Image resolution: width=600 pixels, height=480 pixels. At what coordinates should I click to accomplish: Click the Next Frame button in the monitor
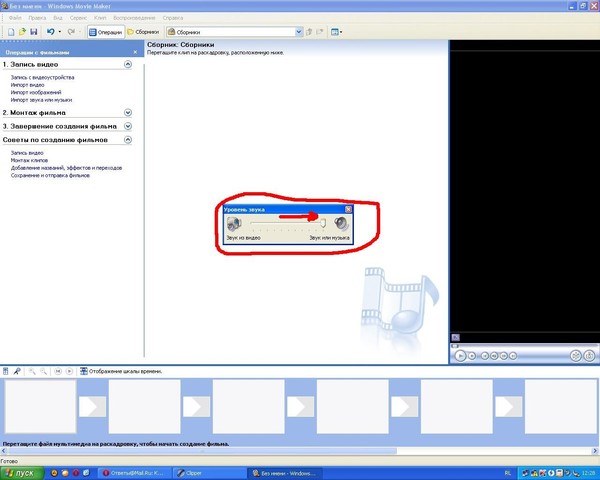click(504, 356)
